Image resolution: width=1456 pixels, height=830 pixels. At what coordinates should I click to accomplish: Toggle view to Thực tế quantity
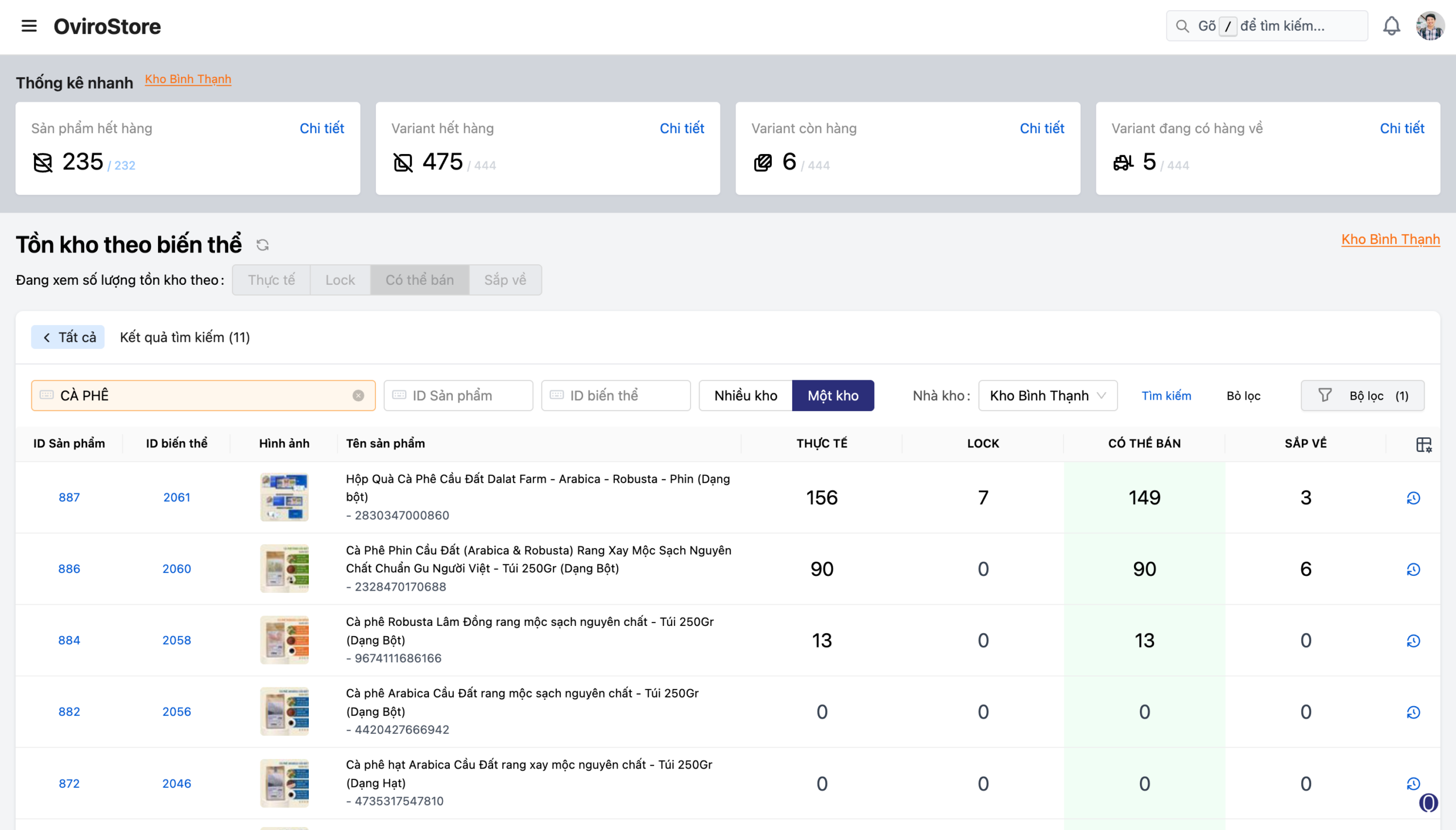[x=271, y=280]
